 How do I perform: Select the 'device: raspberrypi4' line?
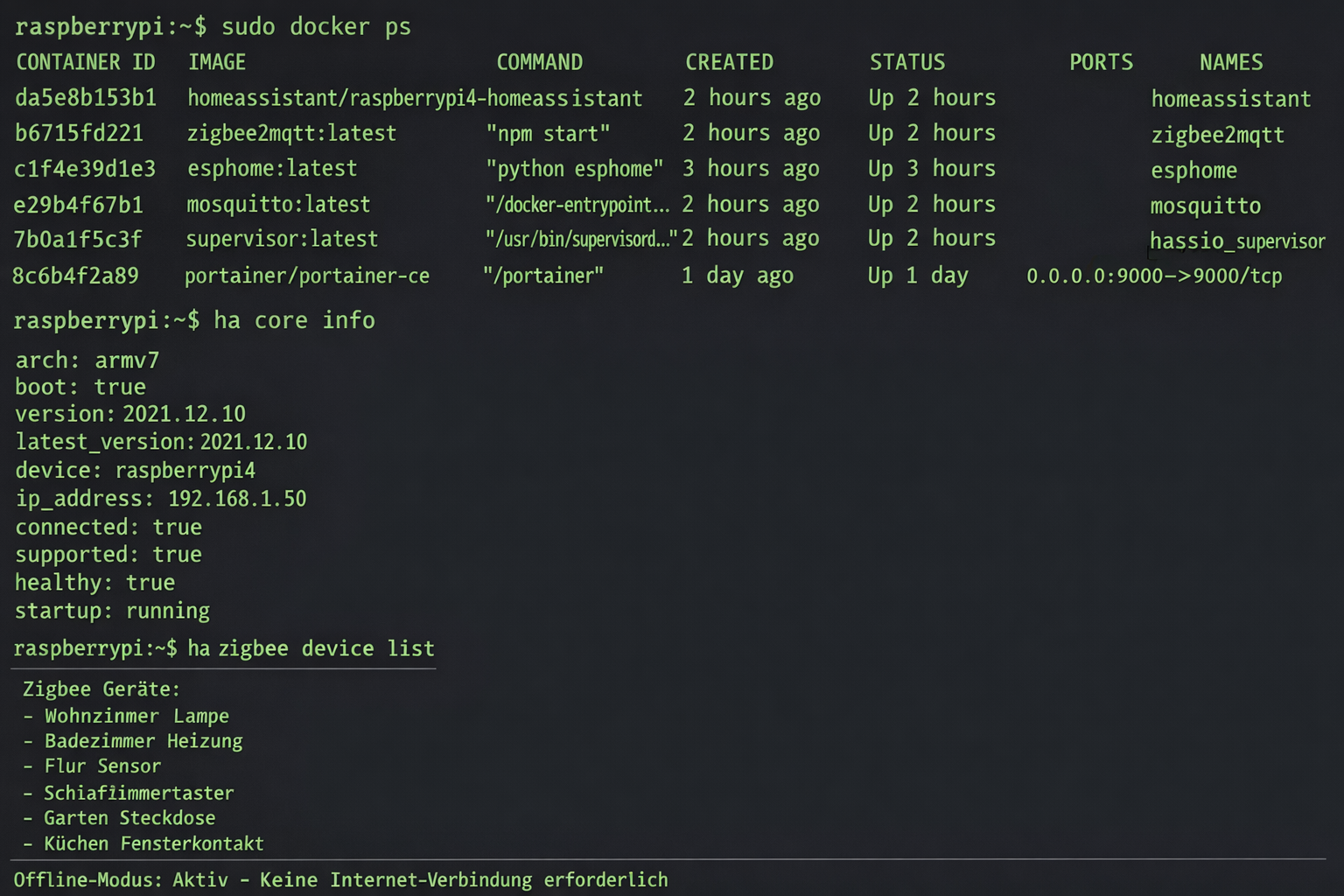click(136, 471)
